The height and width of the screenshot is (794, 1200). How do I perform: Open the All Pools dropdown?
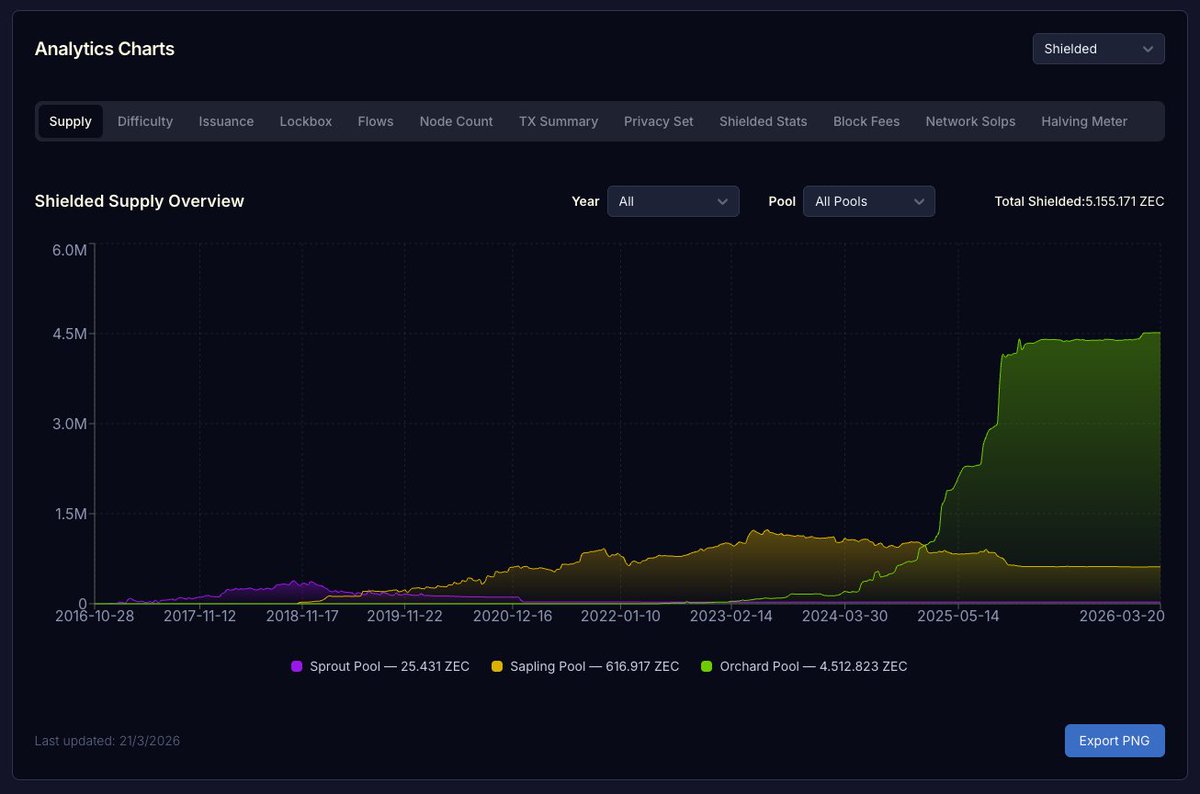point(869,201)
